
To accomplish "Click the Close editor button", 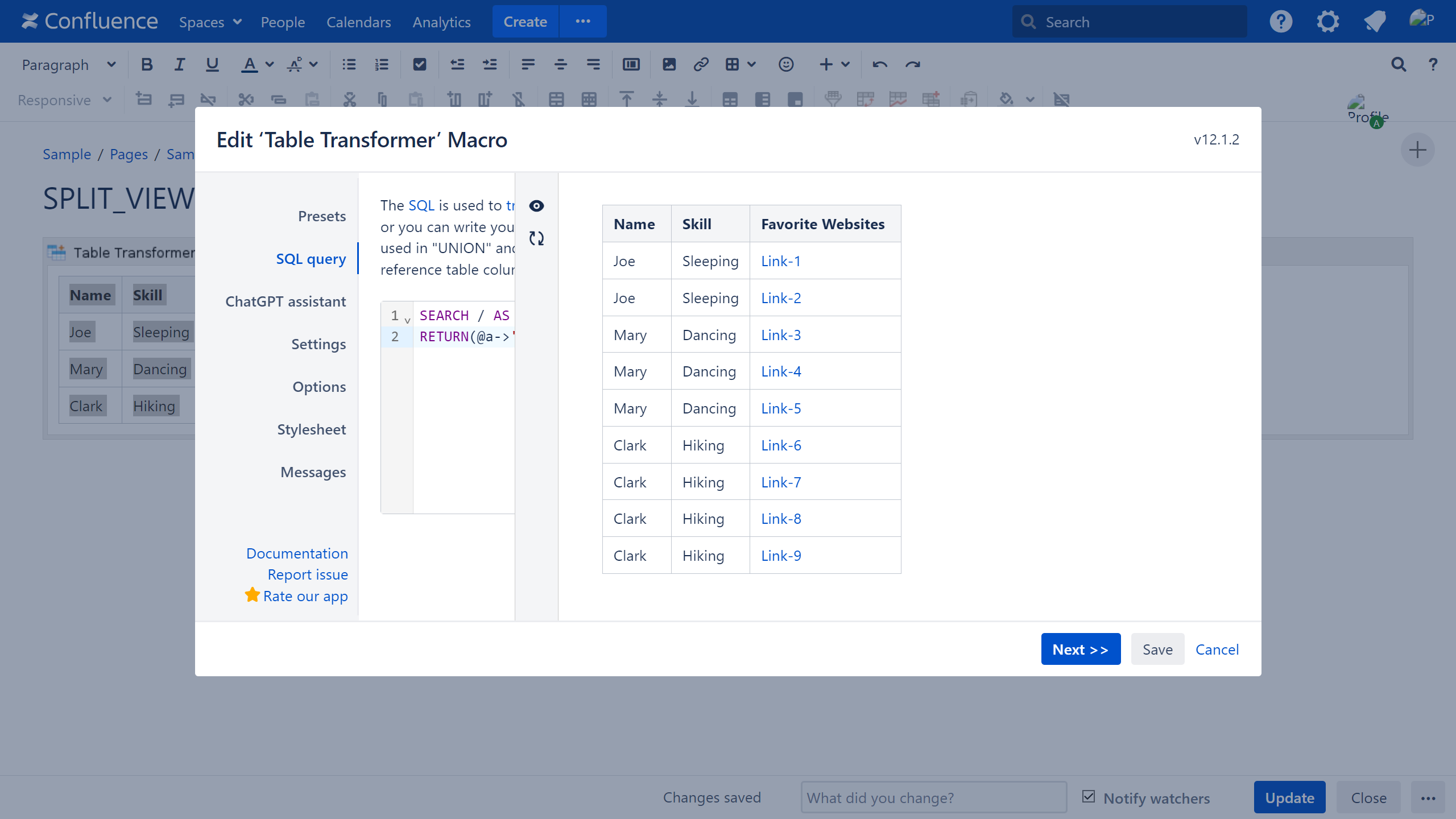I will click(1368, 797).
